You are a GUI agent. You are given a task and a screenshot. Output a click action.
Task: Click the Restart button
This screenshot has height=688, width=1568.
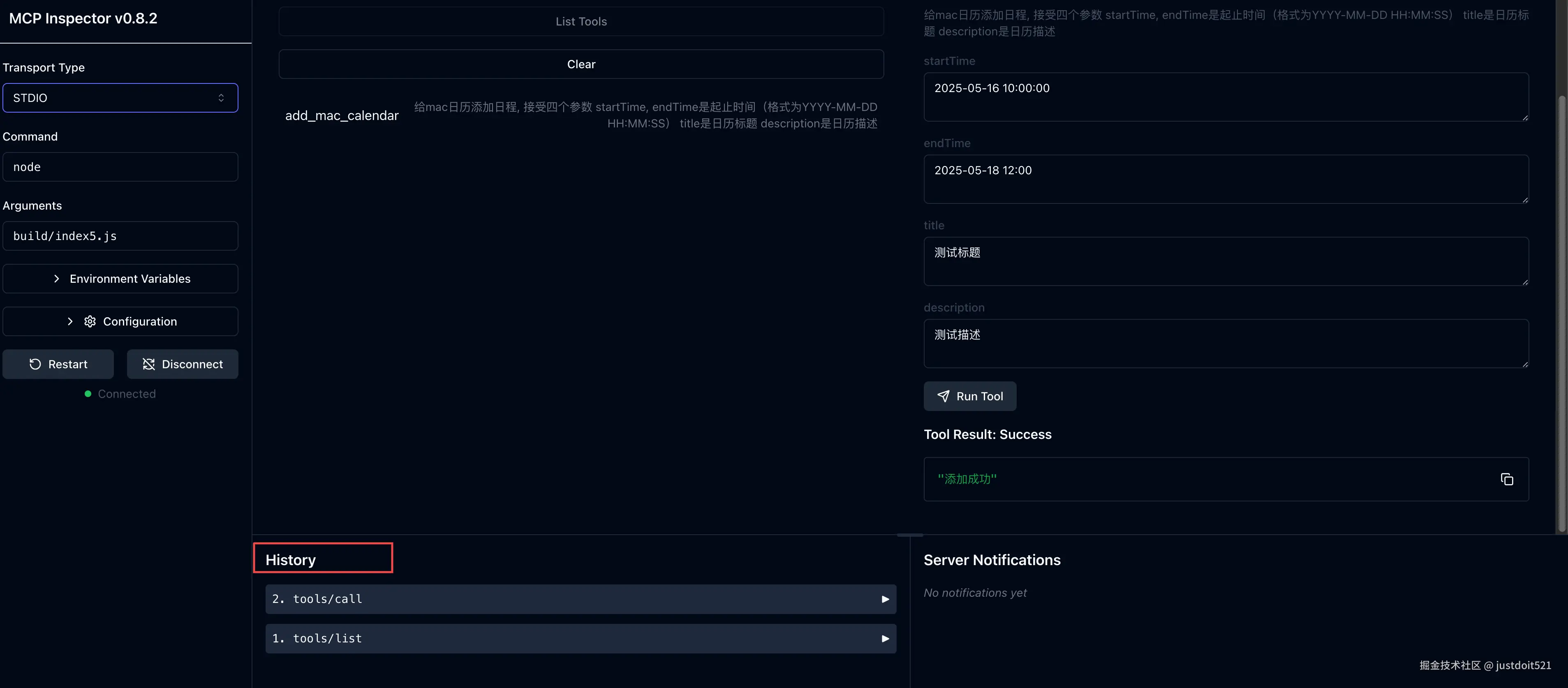[58, 364]
